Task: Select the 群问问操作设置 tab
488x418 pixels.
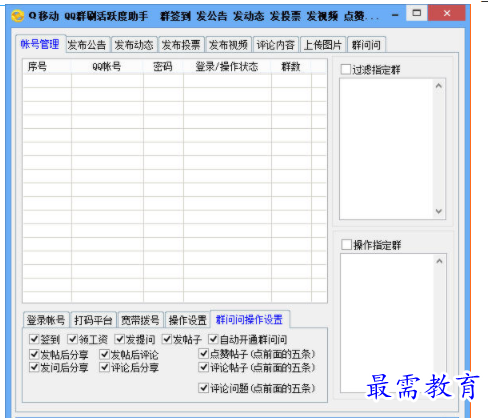Action: 249,319
